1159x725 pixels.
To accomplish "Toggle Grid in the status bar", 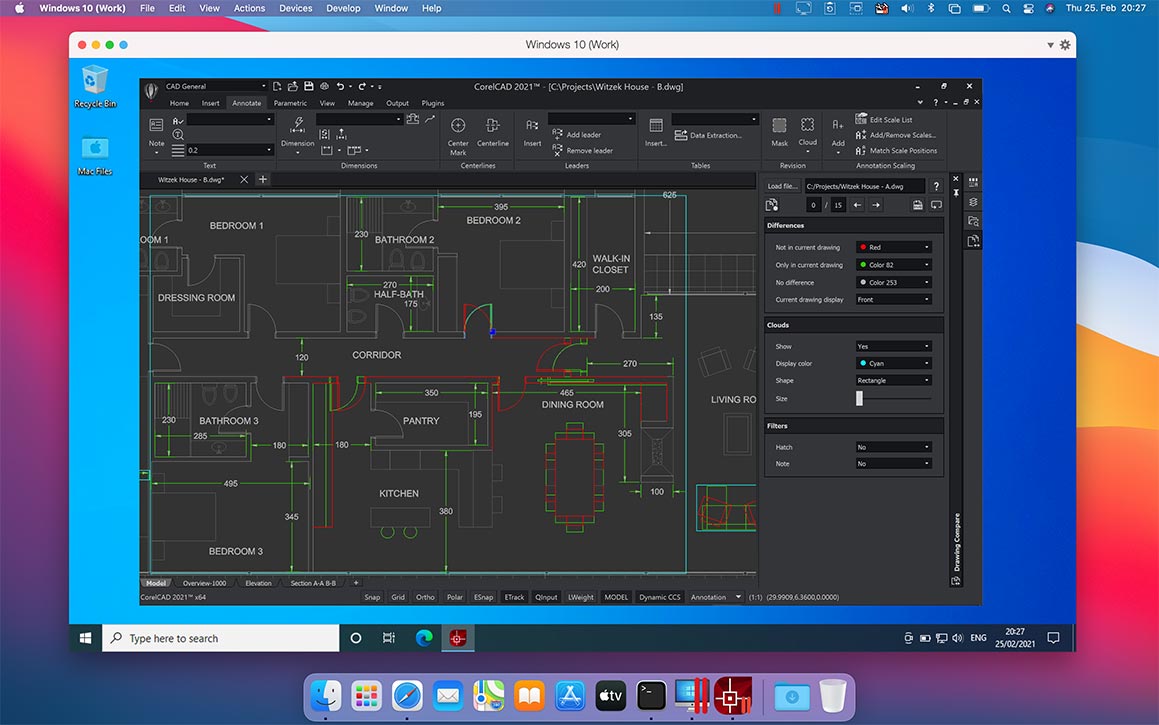I will click(398, 597).
